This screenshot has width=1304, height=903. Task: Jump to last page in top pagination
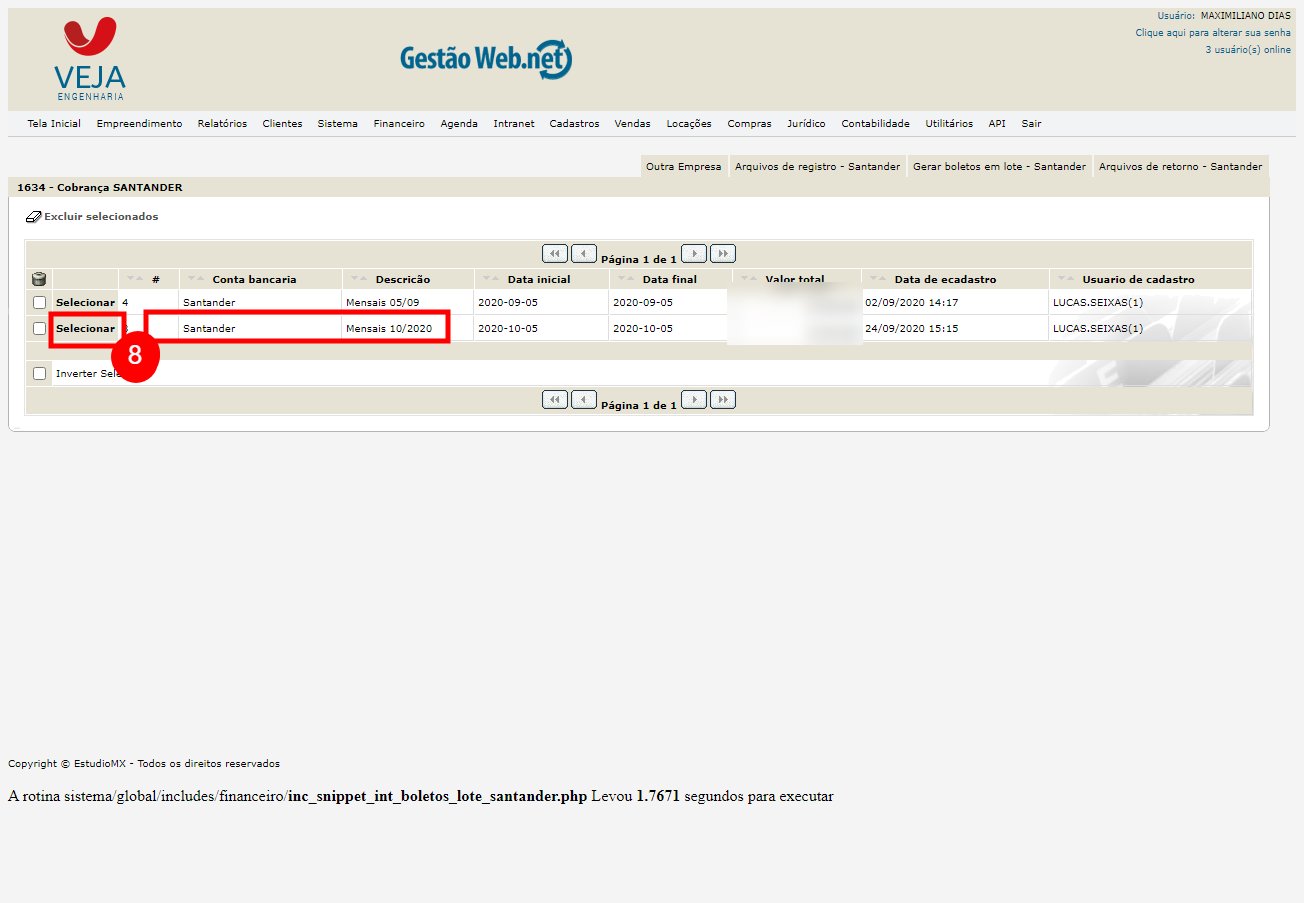[723, 254]
